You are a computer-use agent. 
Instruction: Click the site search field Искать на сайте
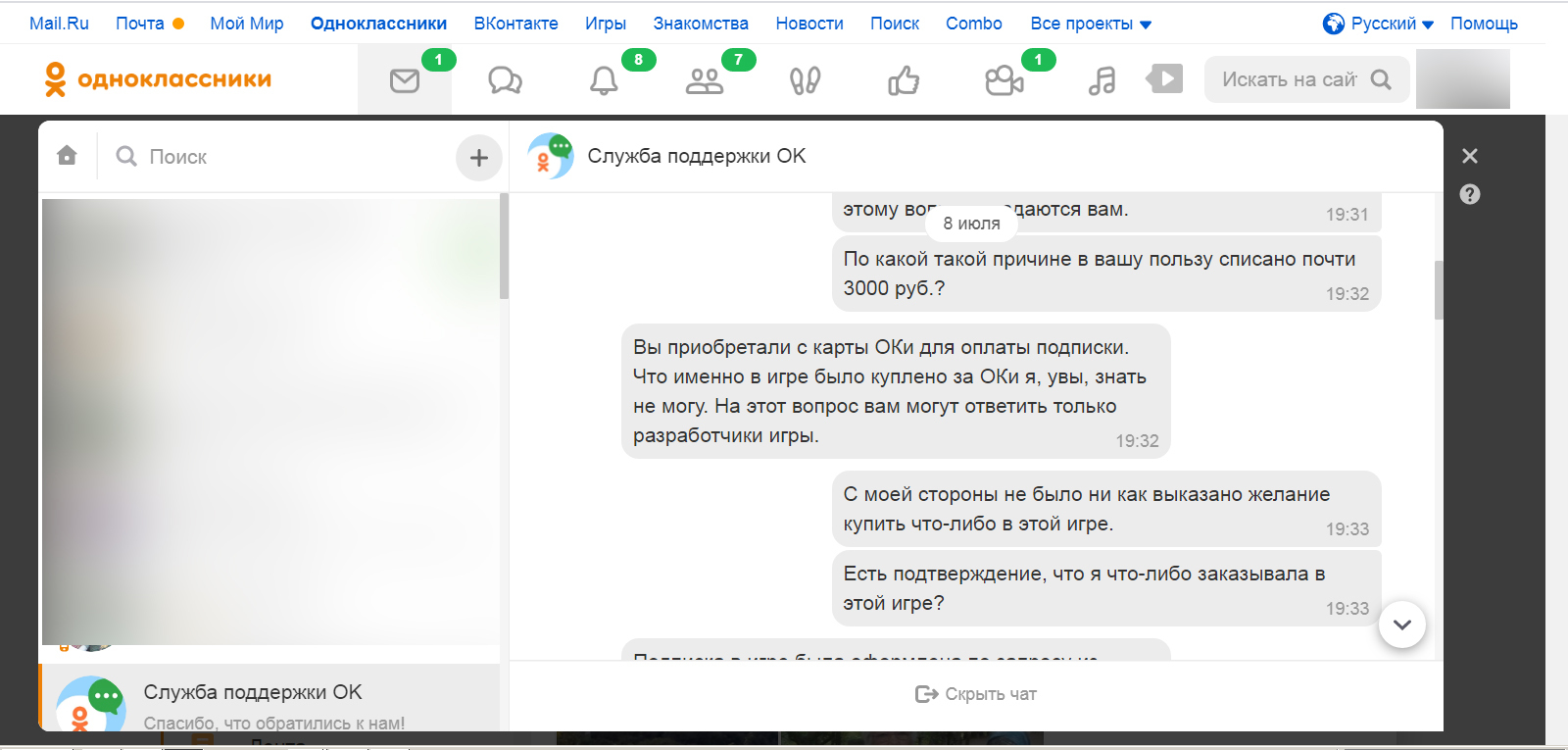(x=1289, y=79)
